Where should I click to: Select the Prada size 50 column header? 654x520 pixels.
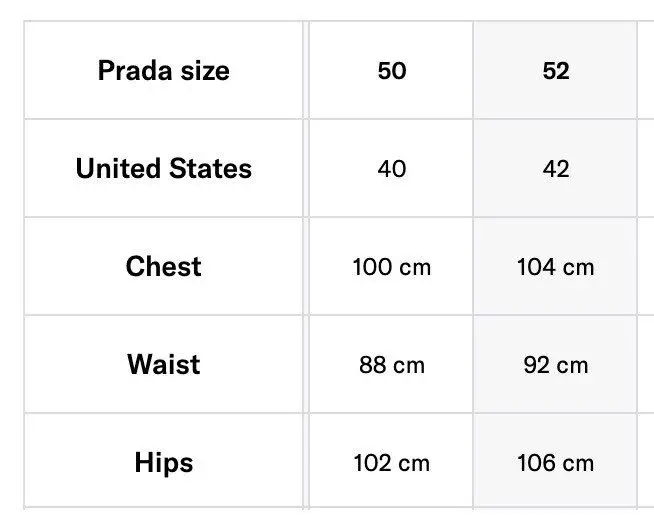[392, 71]
